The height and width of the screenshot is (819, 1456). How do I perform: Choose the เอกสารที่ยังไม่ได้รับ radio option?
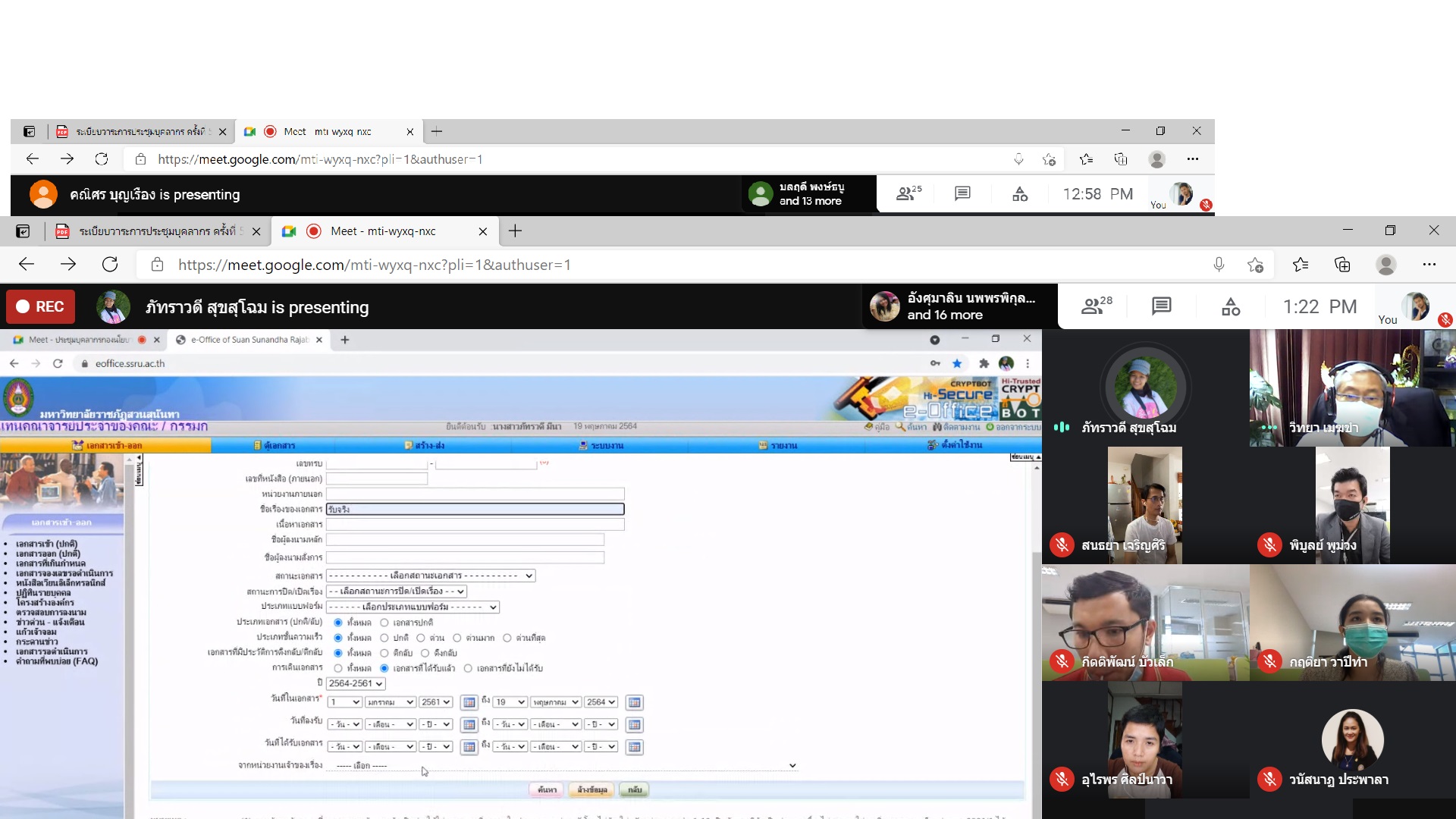(x=468, y=668)
